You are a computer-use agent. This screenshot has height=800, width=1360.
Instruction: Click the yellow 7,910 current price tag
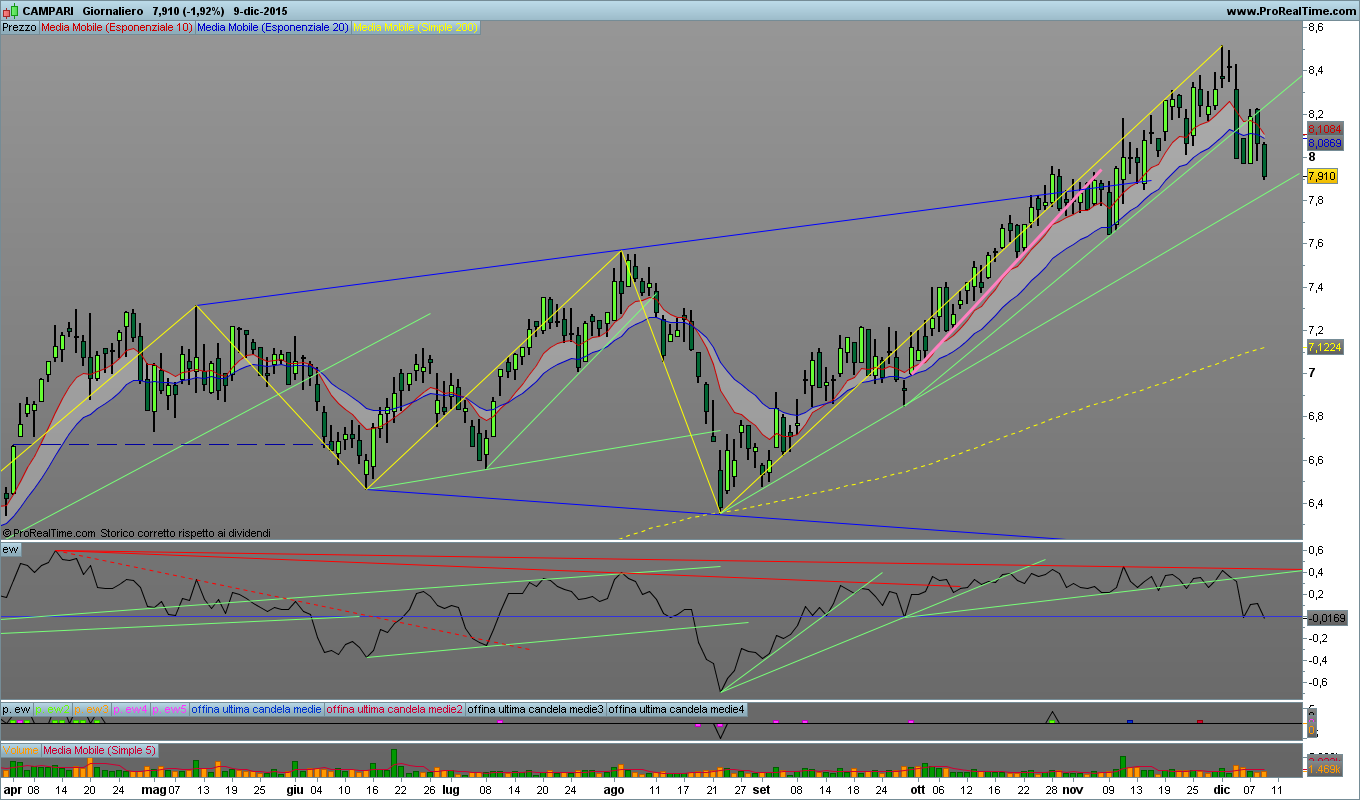(x=1322, y=177)
